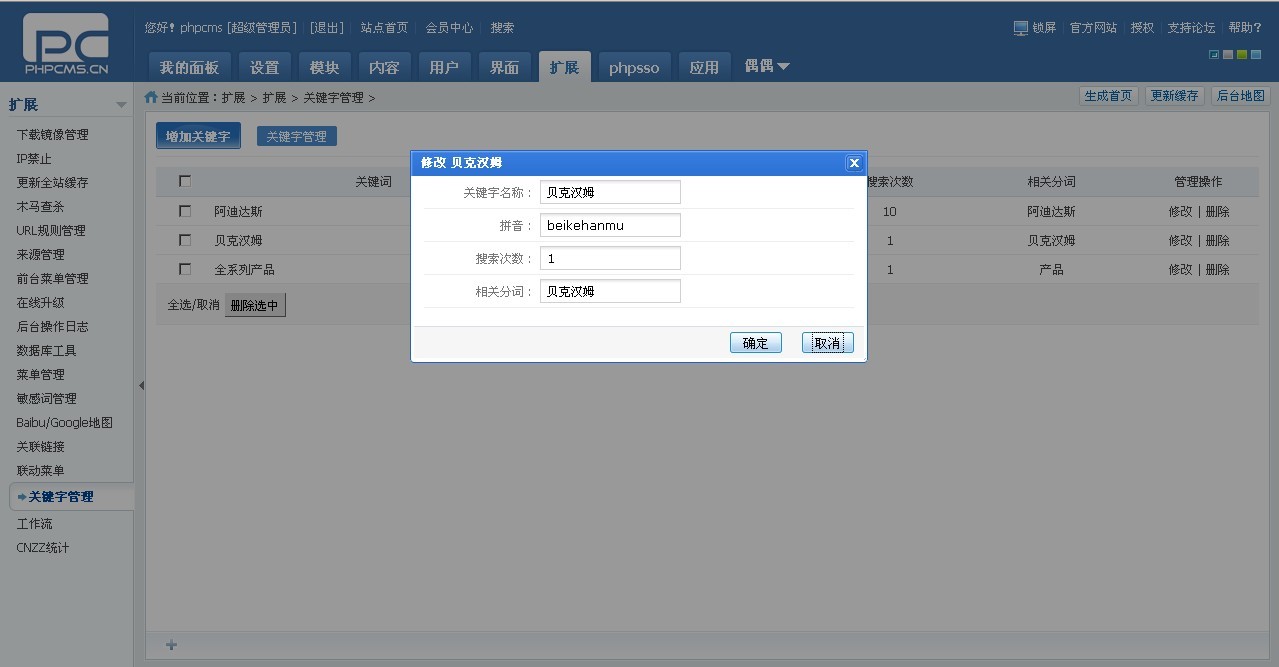Image resolution: width=1279 pixels, height=667 pixels.
Task: Click the 拼音 input field
Action: [x=610, y=225]
